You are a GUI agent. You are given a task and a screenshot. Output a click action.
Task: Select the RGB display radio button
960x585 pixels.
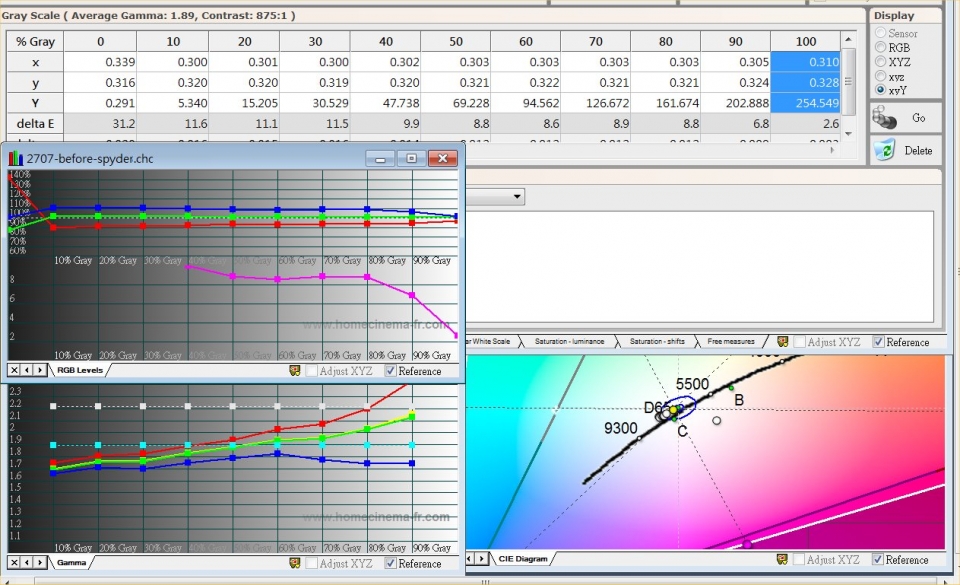(x=880, y=47)
